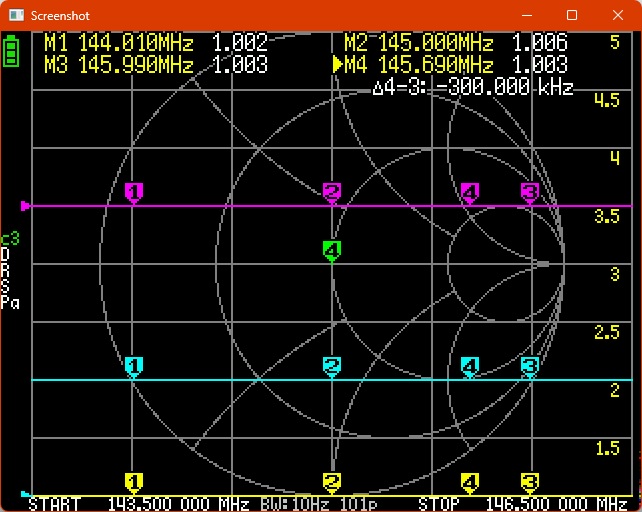Tap the M3 145.990MHz marker readout
This screenshot has height=512, width=642.
click(x=155, y=65)
